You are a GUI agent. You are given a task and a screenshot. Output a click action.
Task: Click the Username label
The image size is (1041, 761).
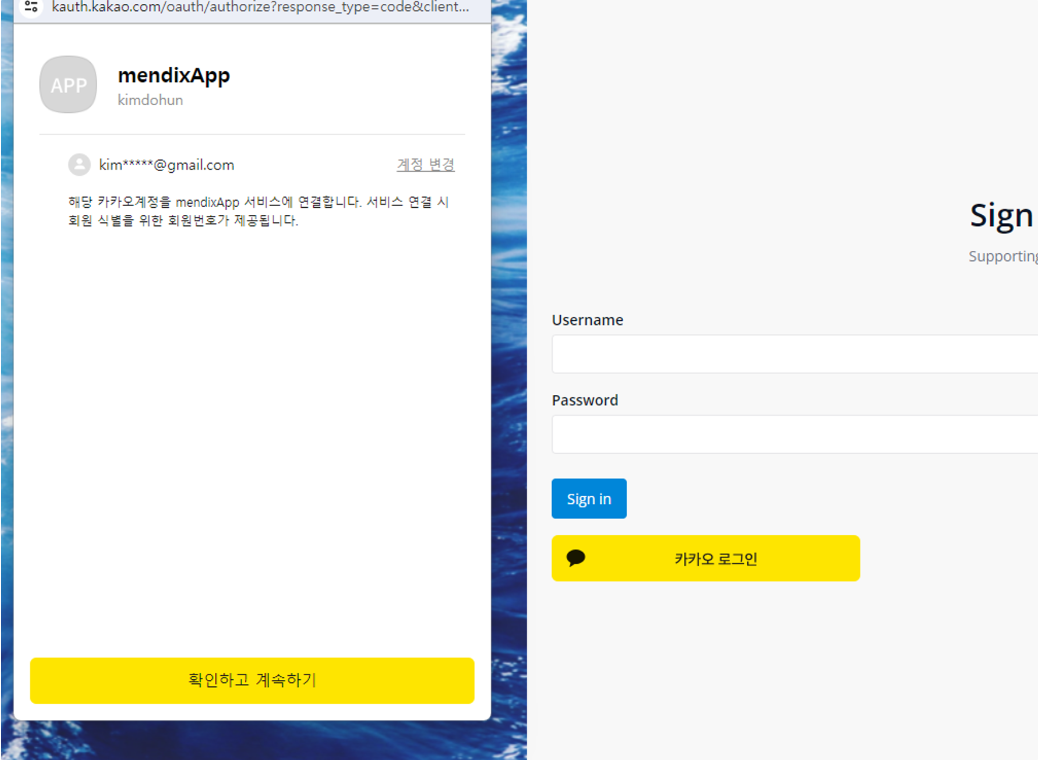(x=588, y=320)
